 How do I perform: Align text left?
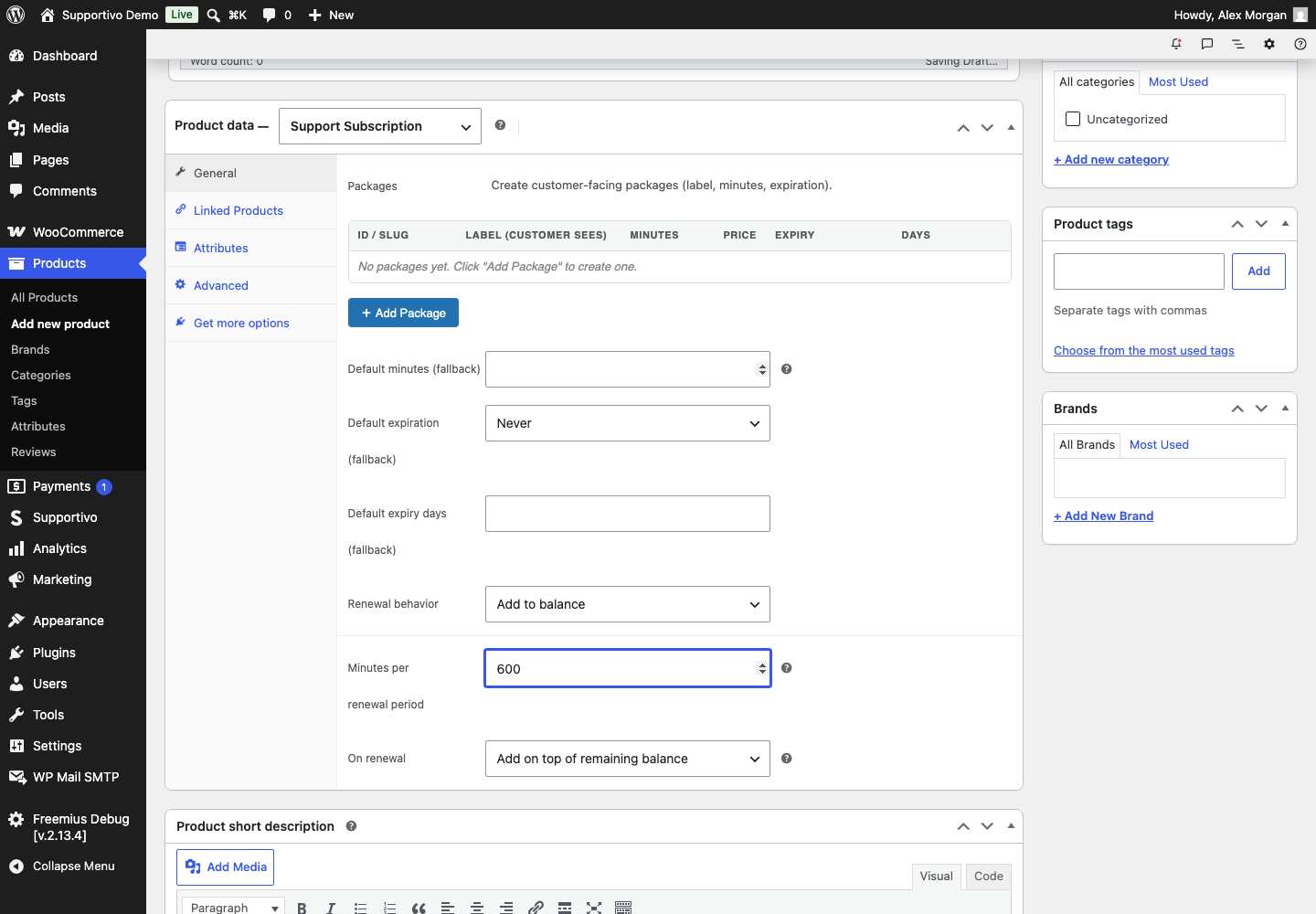point(448,908)
